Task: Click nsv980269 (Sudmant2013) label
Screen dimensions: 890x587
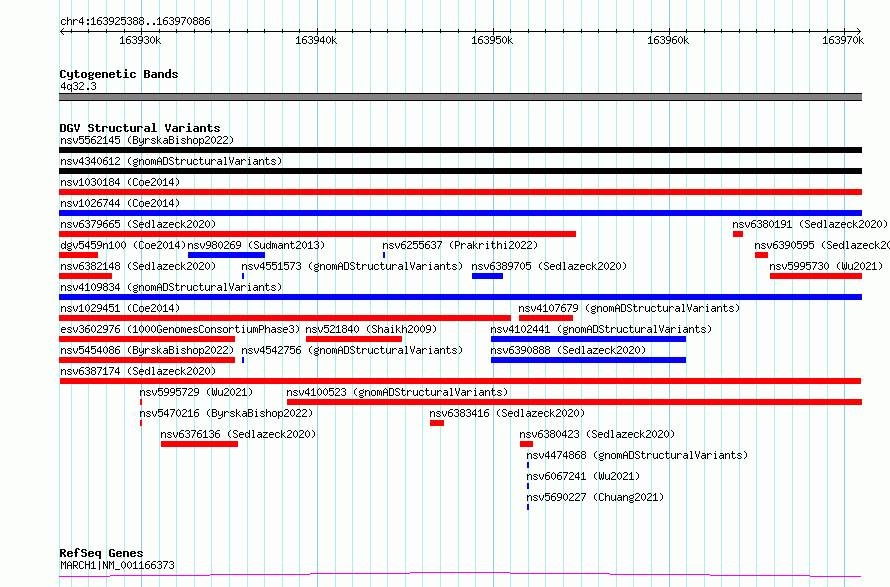Action: [x=256, y=245]
